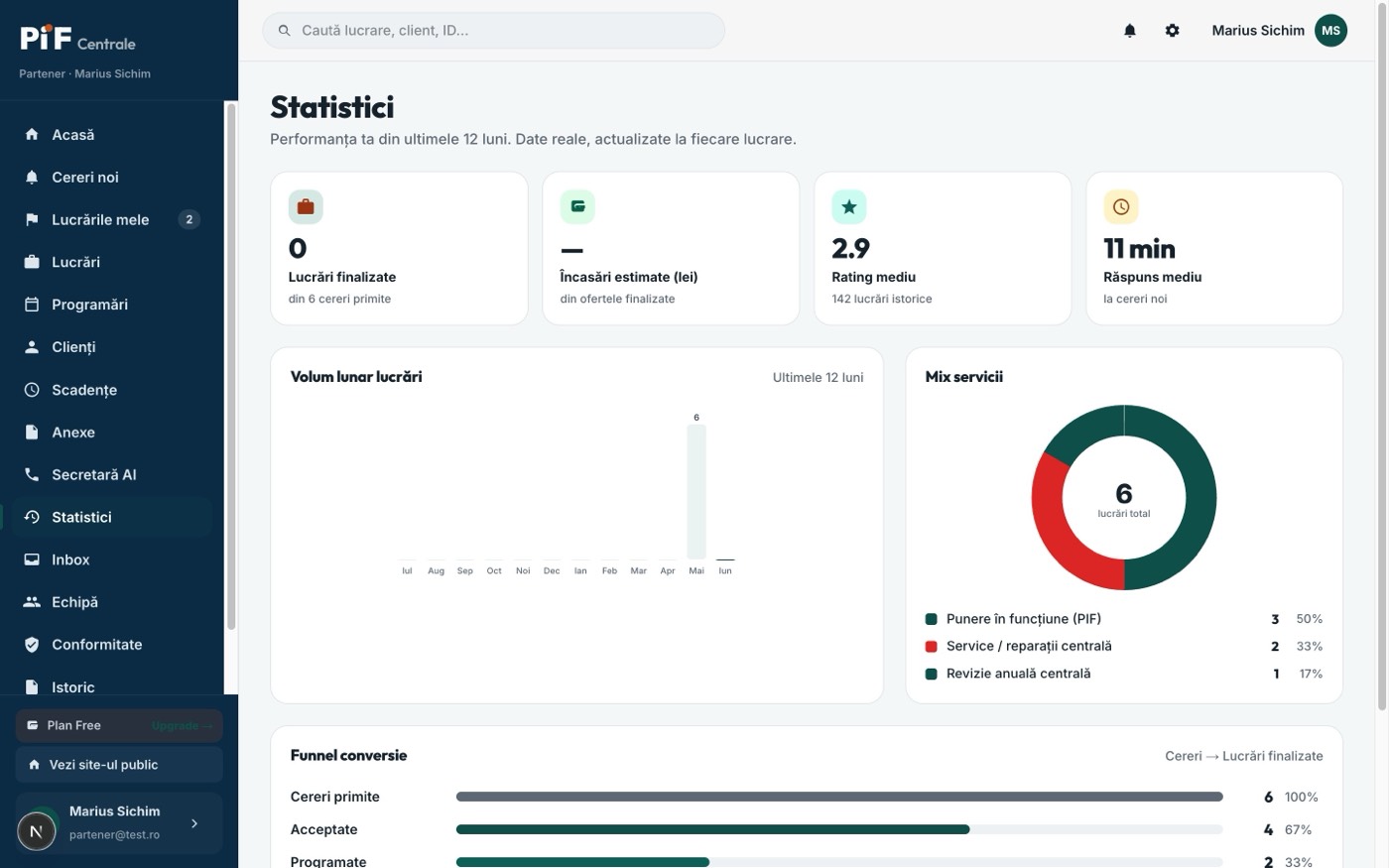The height and width of the screenshot is (868, 1389).
Task: Click star icon on Rating mediu card
Action: 849,206
